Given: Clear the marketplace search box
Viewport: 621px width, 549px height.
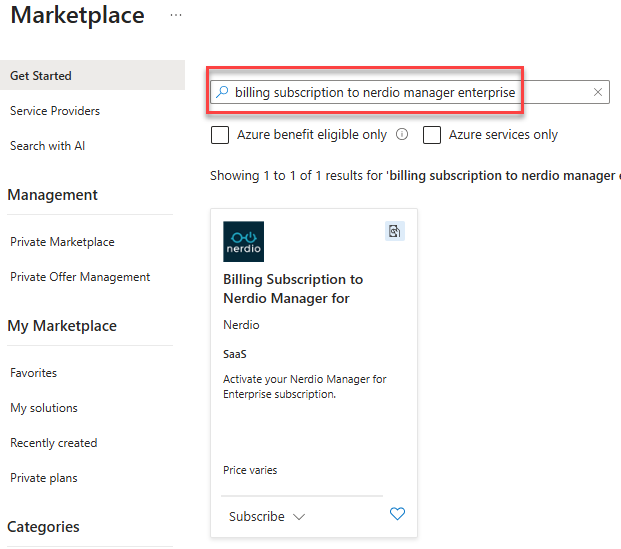Looking at the screenshot, I should tap(598, 92).
